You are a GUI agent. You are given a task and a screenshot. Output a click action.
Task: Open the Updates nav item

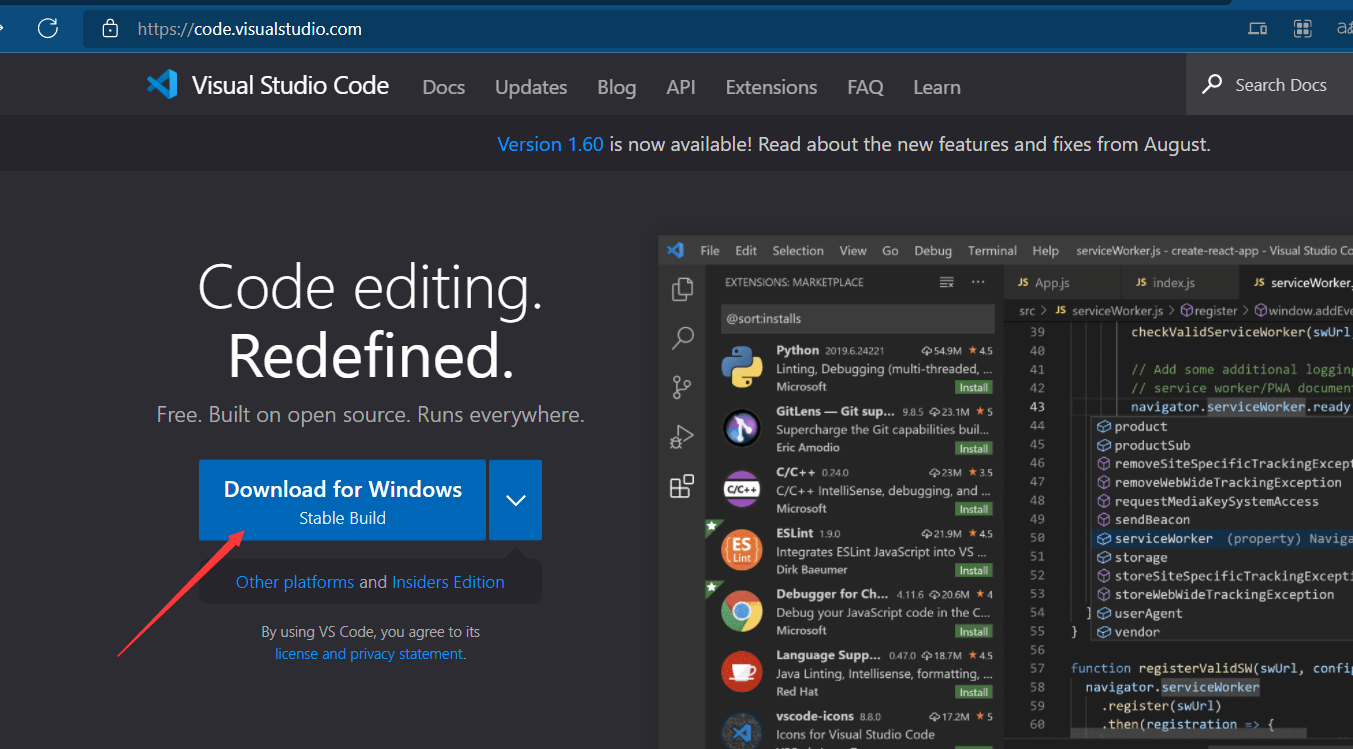[x=531, y=87]
